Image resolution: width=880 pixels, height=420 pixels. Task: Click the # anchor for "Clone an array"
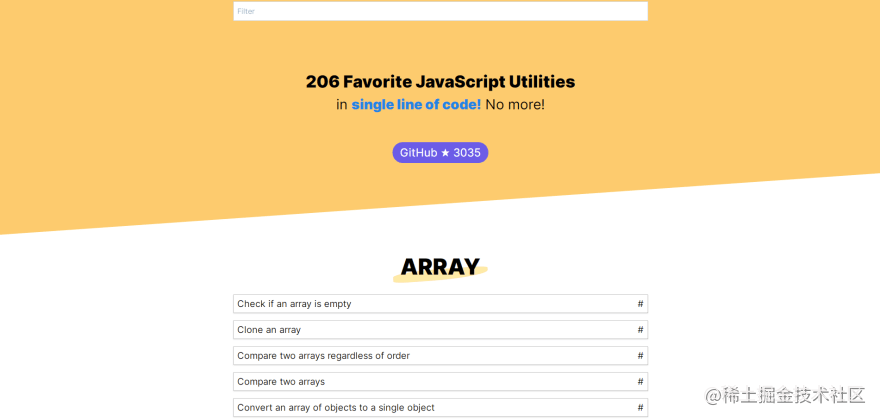click(x=640, y=330)
